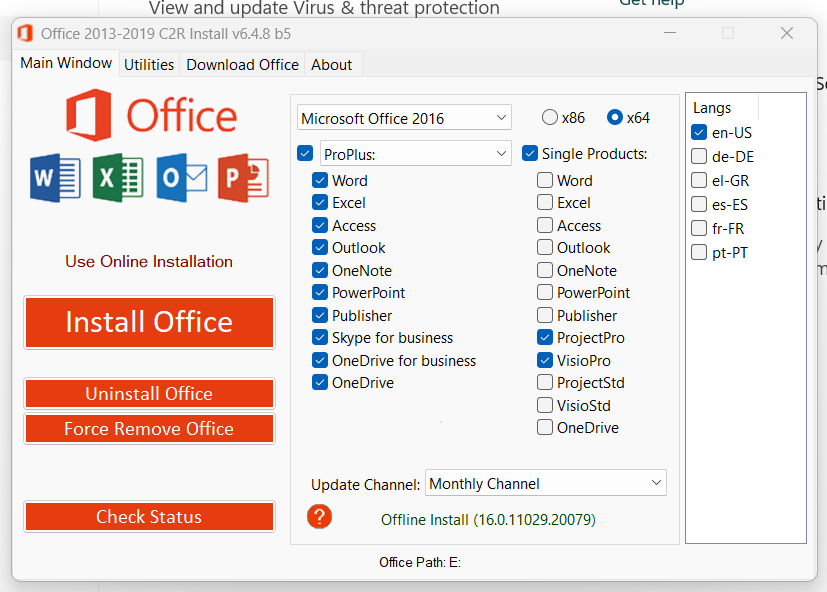Uncheck OneDrive under ProPlus

pos(320,383)
